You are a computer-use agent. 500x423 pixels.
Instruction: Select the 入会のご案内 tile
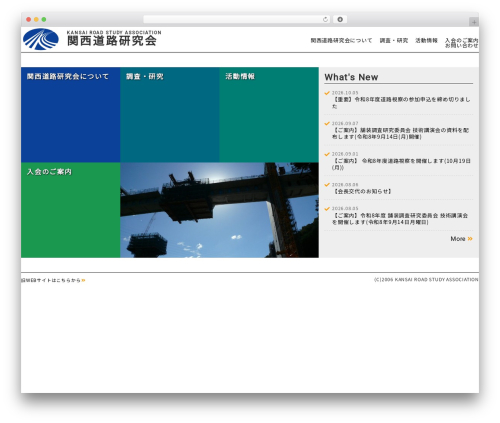coord(71,210)
